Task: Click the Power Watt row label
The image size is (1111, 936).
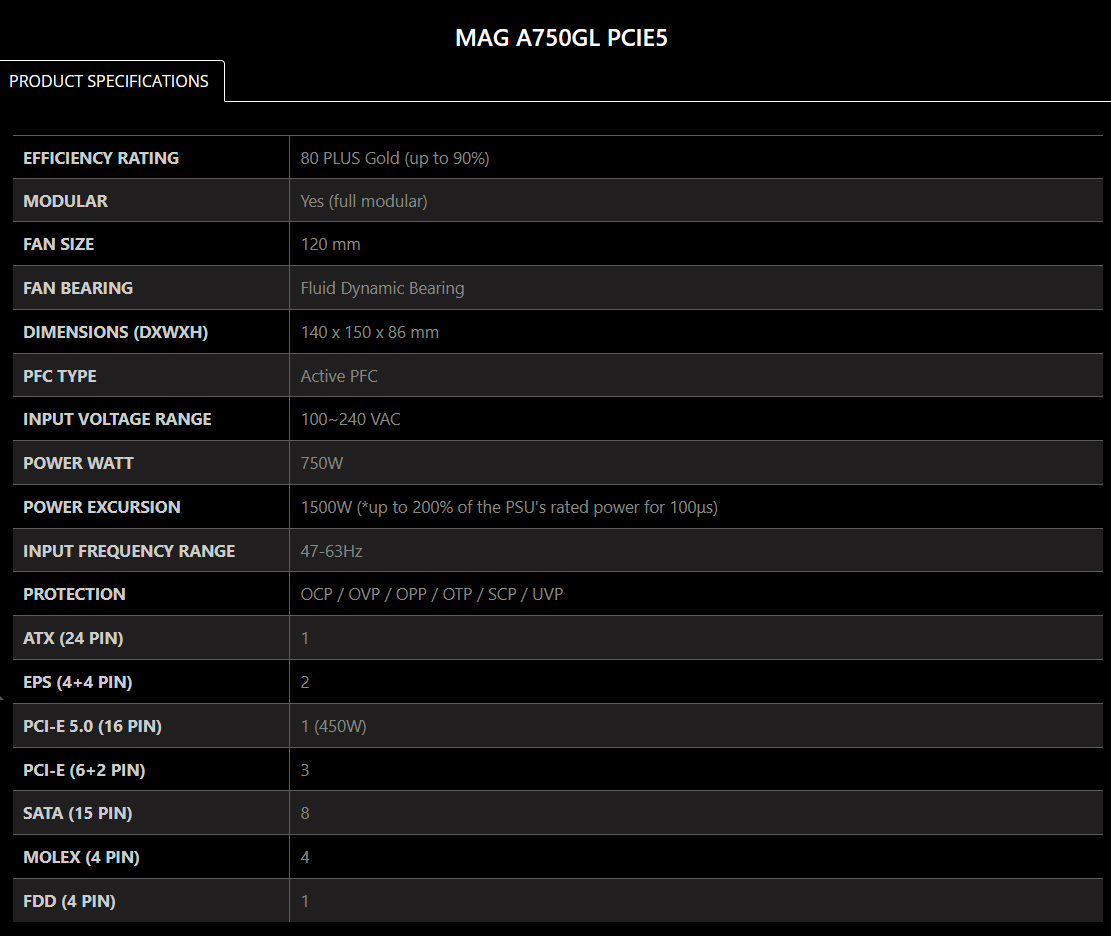Action: coord(78,463)
